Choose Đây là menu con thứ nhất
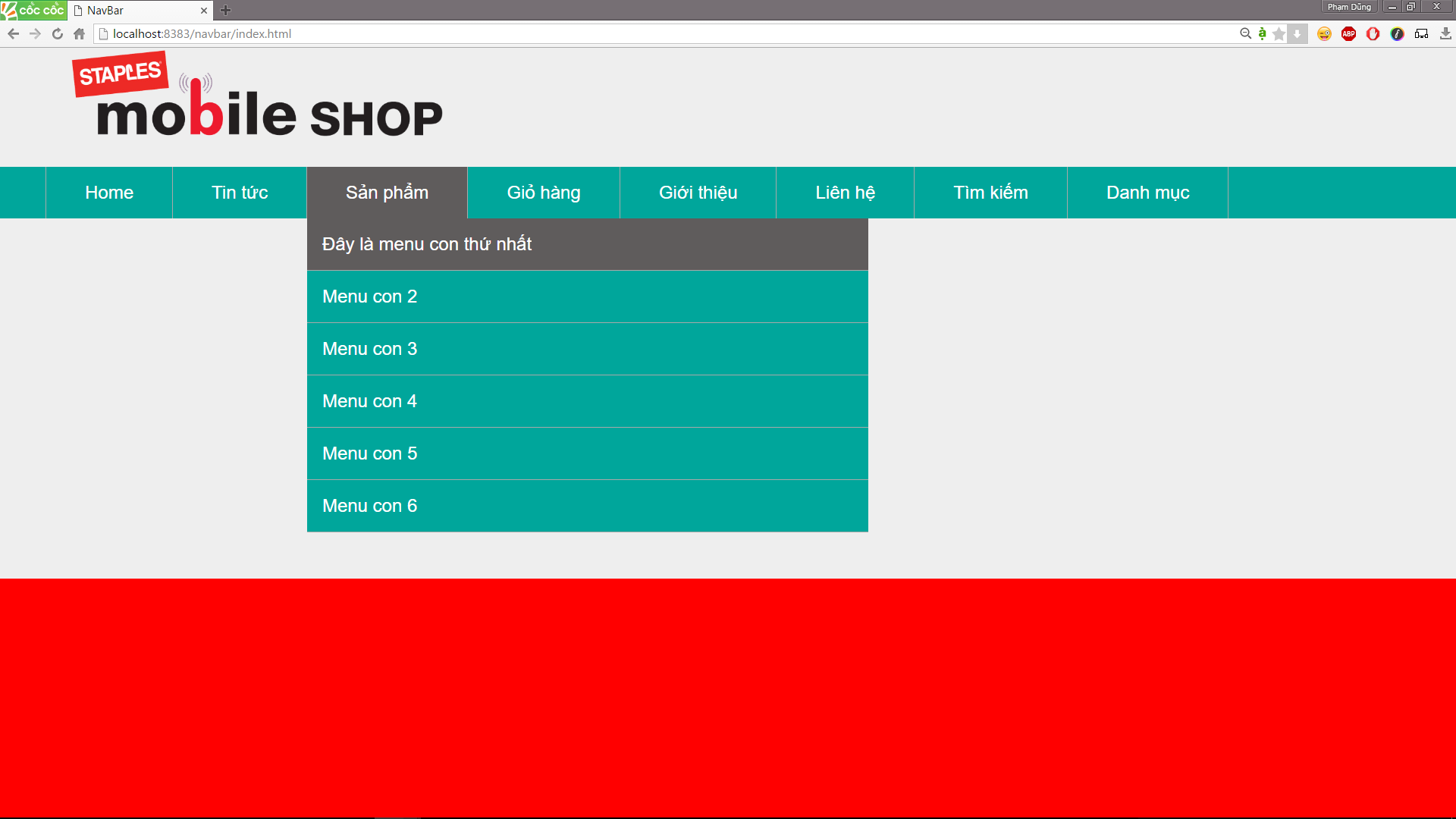Screen dimensions: 1456x819 coord(426,244)
